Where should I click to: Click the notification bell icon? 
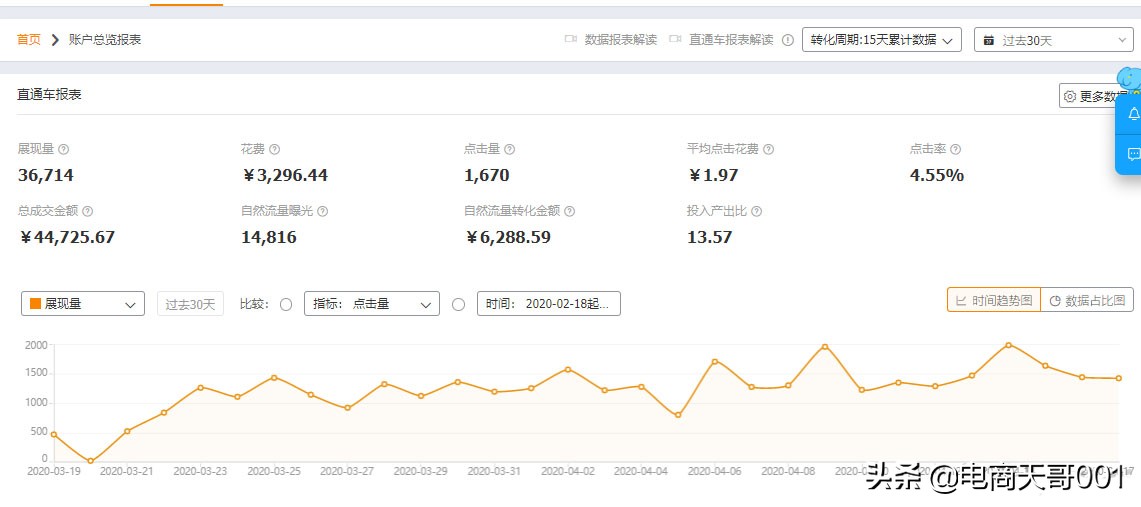click(1133, 115)
